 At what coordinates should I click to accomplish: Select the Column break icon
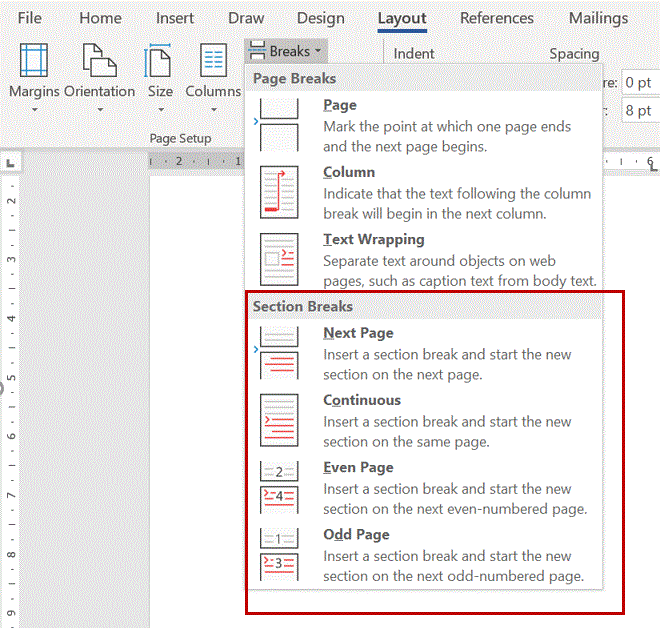(279, 191)
